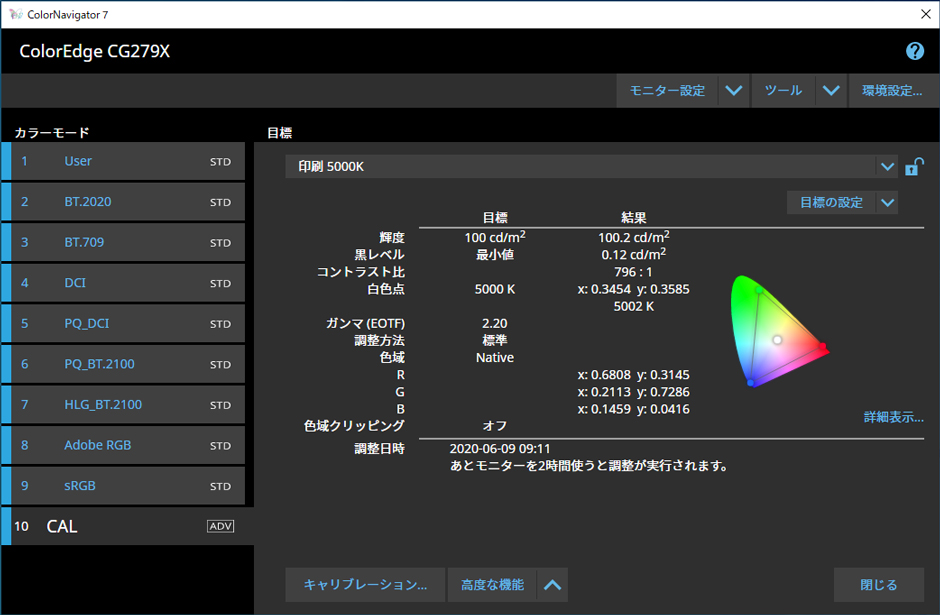This screenshot has height=615, width=940.
Task: Click the 調整方法 標準 value
Action: pos(495,340)
